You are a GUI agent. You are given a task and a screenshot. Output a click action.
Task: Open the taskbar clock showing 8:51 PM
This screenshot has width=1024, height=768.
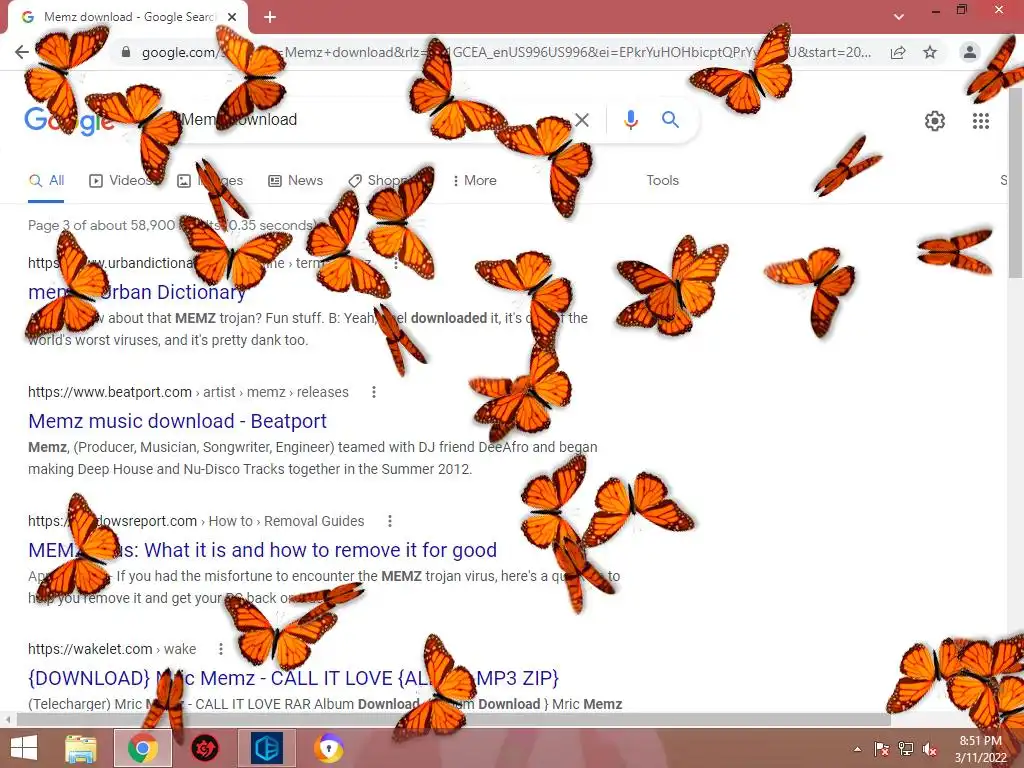pyautogui.click(x=980, y=749)
